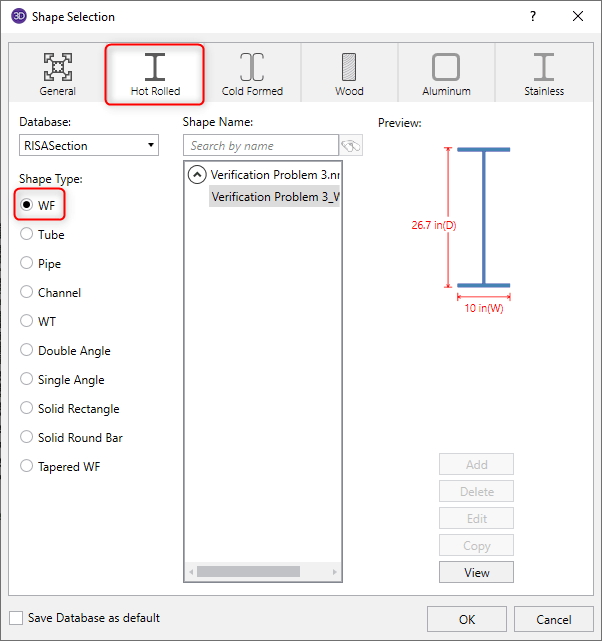Select the Tapered WF option
The image size is (602, 641).
[x=27, y=467]
